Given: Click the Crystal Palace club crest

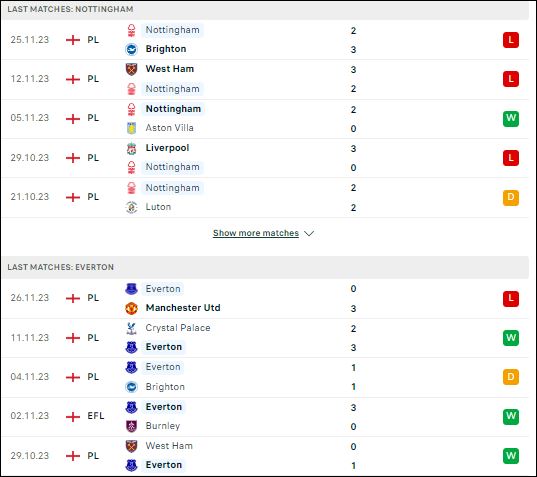Looking at the screenshot, I should [132, 328].
